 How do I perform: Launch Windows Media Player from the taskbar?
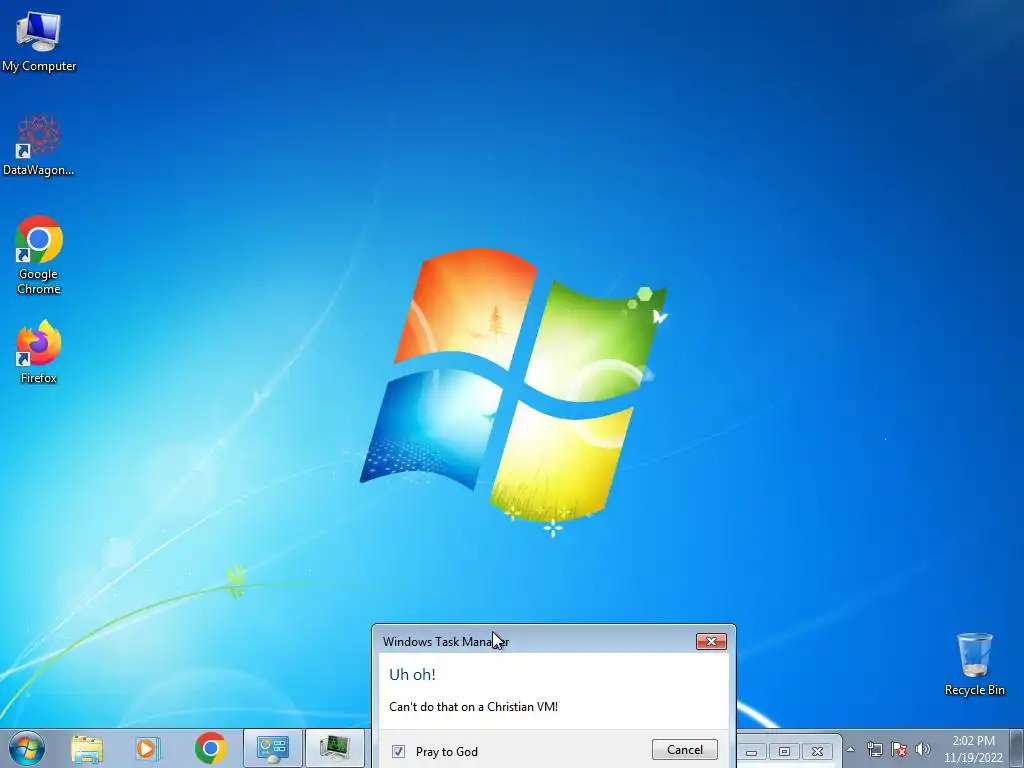tap(148, 748)
